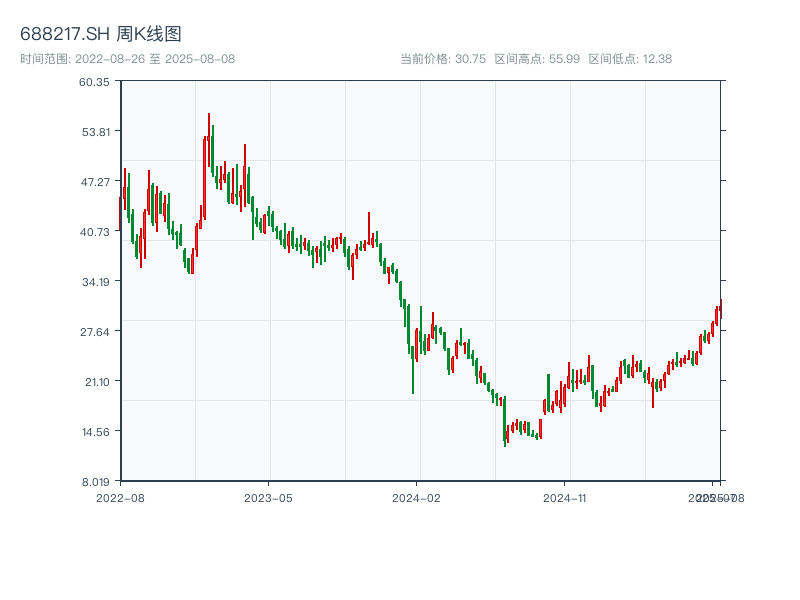Click the time range text 2022-08-26 至 2025-08-08
Screen dimensions: 800x600
127,59
